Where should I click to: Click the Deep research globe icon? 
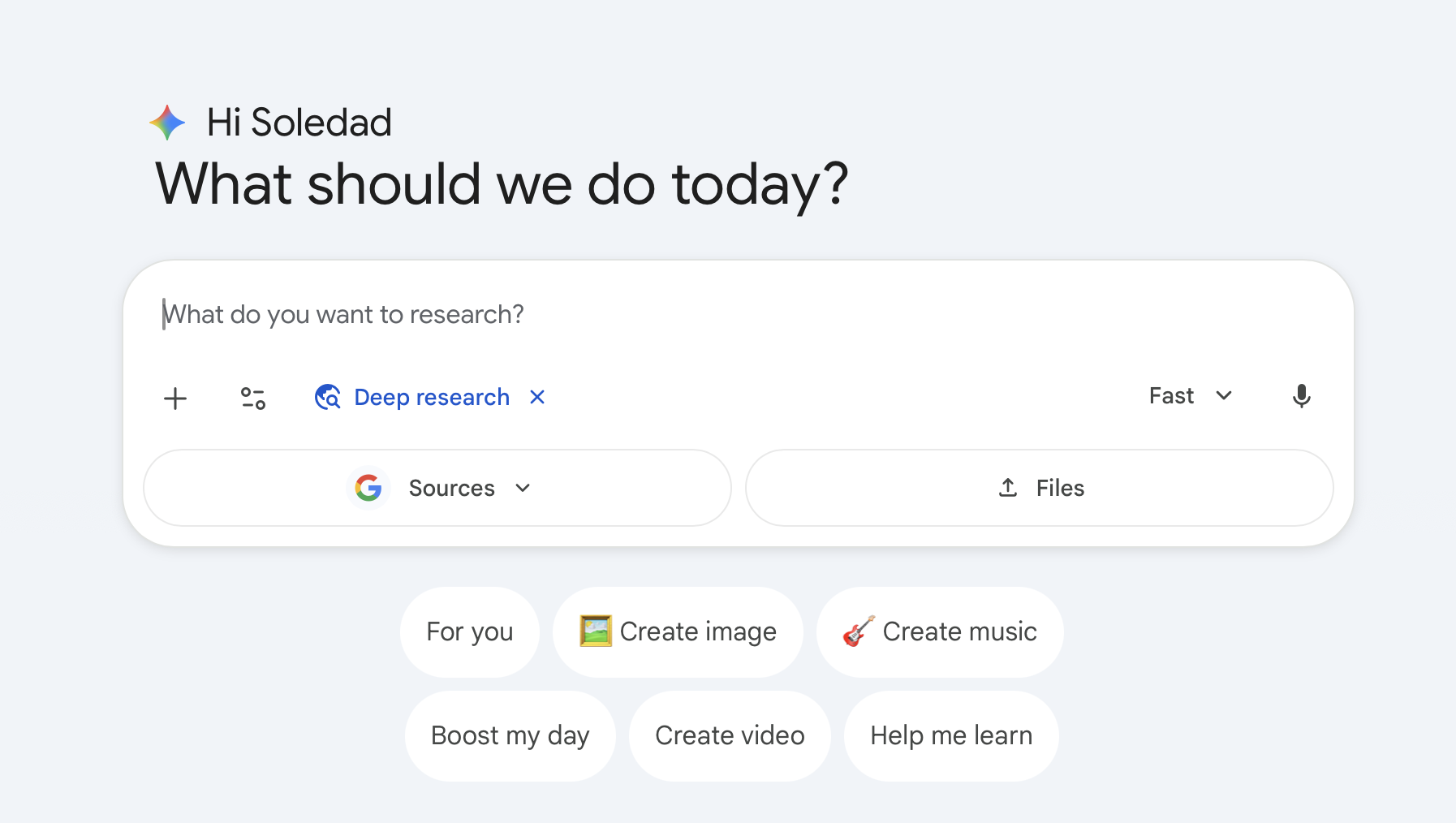coord(328,397)
